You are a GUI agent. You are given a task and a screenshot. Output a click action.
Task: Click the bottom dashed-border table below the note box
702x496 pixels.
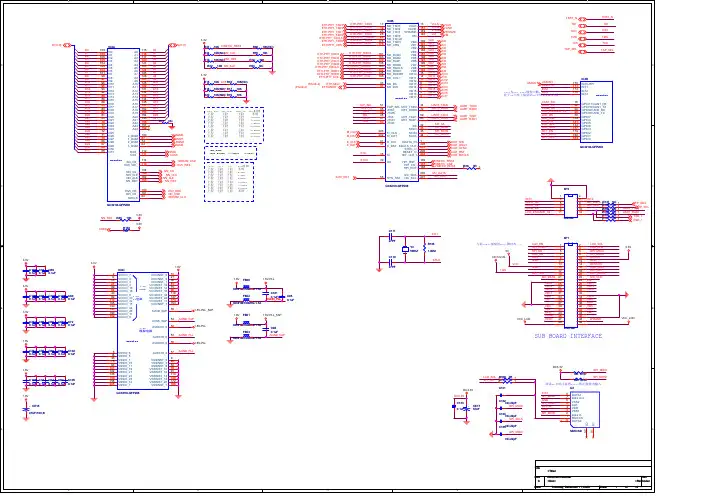click(233, 179)
